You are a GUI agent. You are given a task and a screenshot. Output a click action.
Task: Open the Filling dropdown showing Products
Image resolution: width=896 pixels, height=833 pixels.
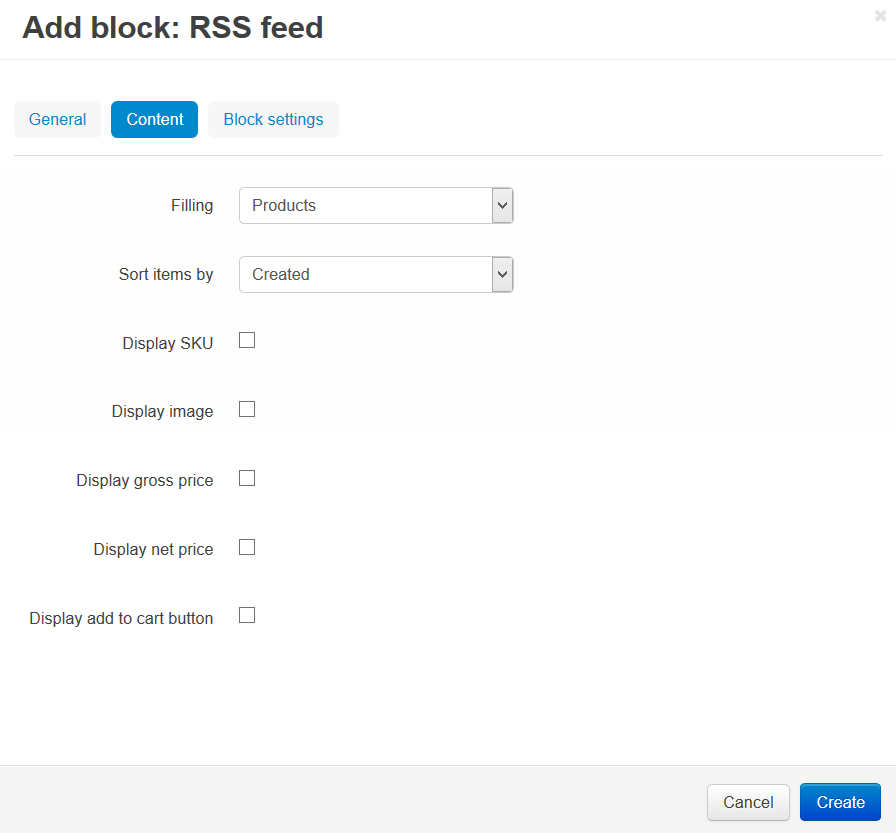tap(376, 205)
